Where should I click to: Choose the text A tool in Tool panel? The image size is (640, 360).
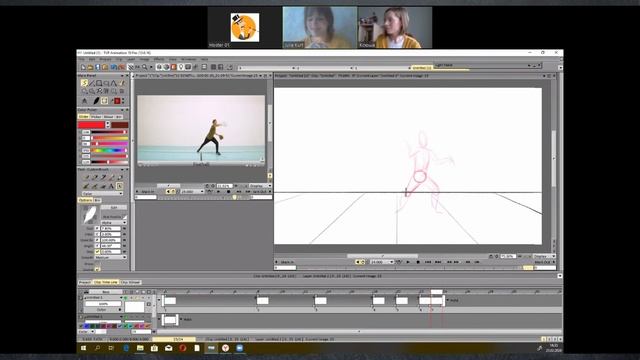click(111, 186)
